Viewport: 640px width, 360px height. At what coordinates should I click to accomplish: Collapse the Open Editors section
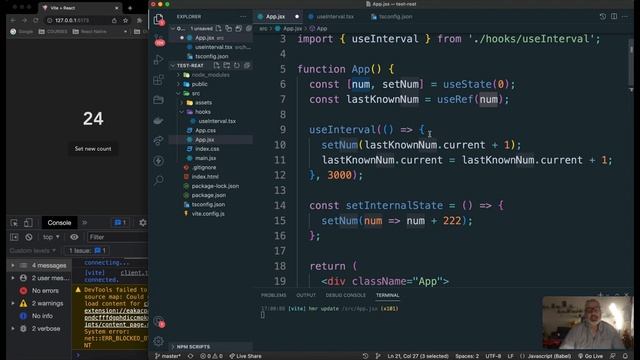tap(173, 28)
